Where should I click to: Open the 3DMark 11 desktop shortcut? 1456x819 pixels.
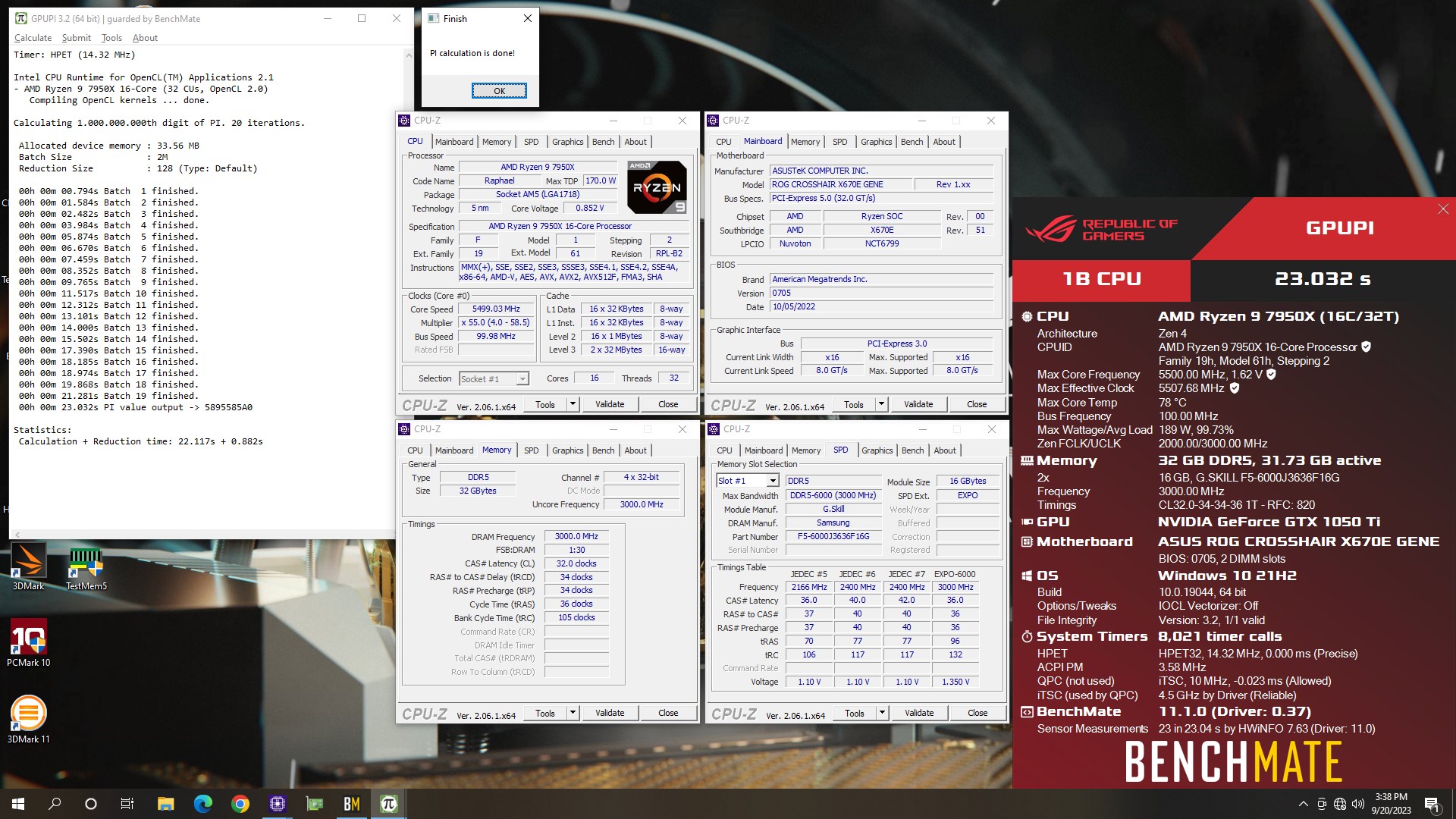tap(28, 720)
